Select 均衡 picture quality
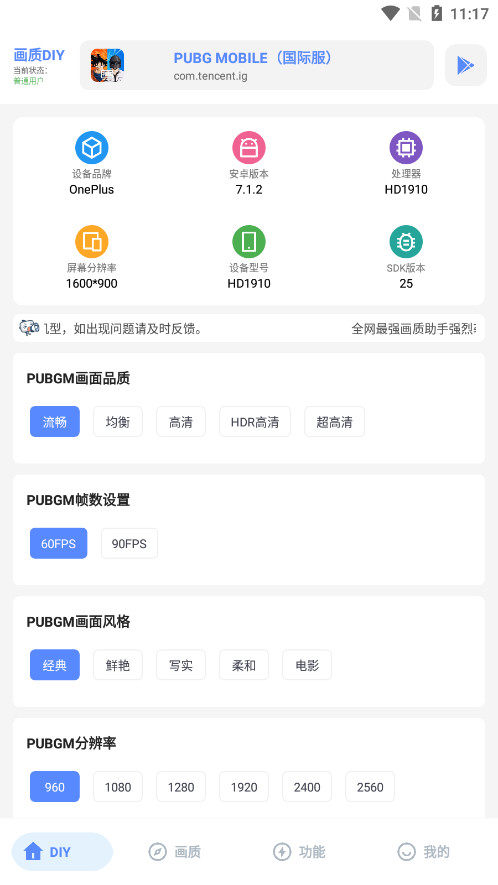This screenshot has height=885, width=498. click(118, 422)
